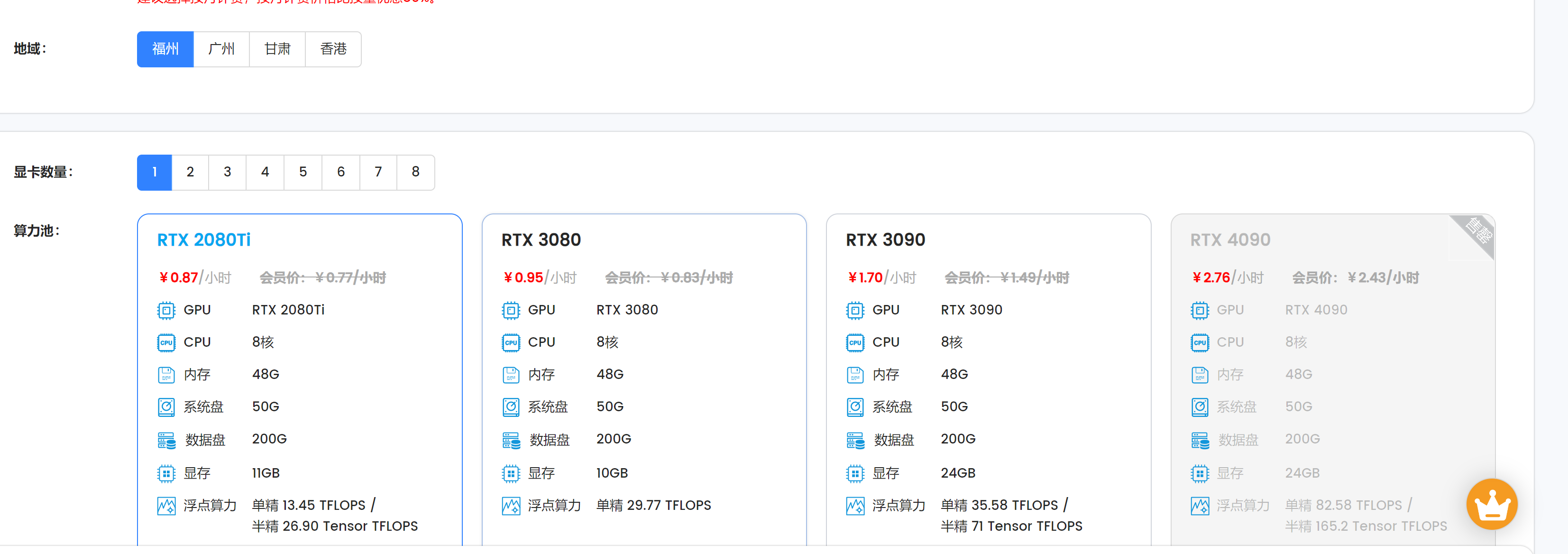The image size is (1568, 554).
Task: Click the 算力池 label
Action: [x=37, y=231]
